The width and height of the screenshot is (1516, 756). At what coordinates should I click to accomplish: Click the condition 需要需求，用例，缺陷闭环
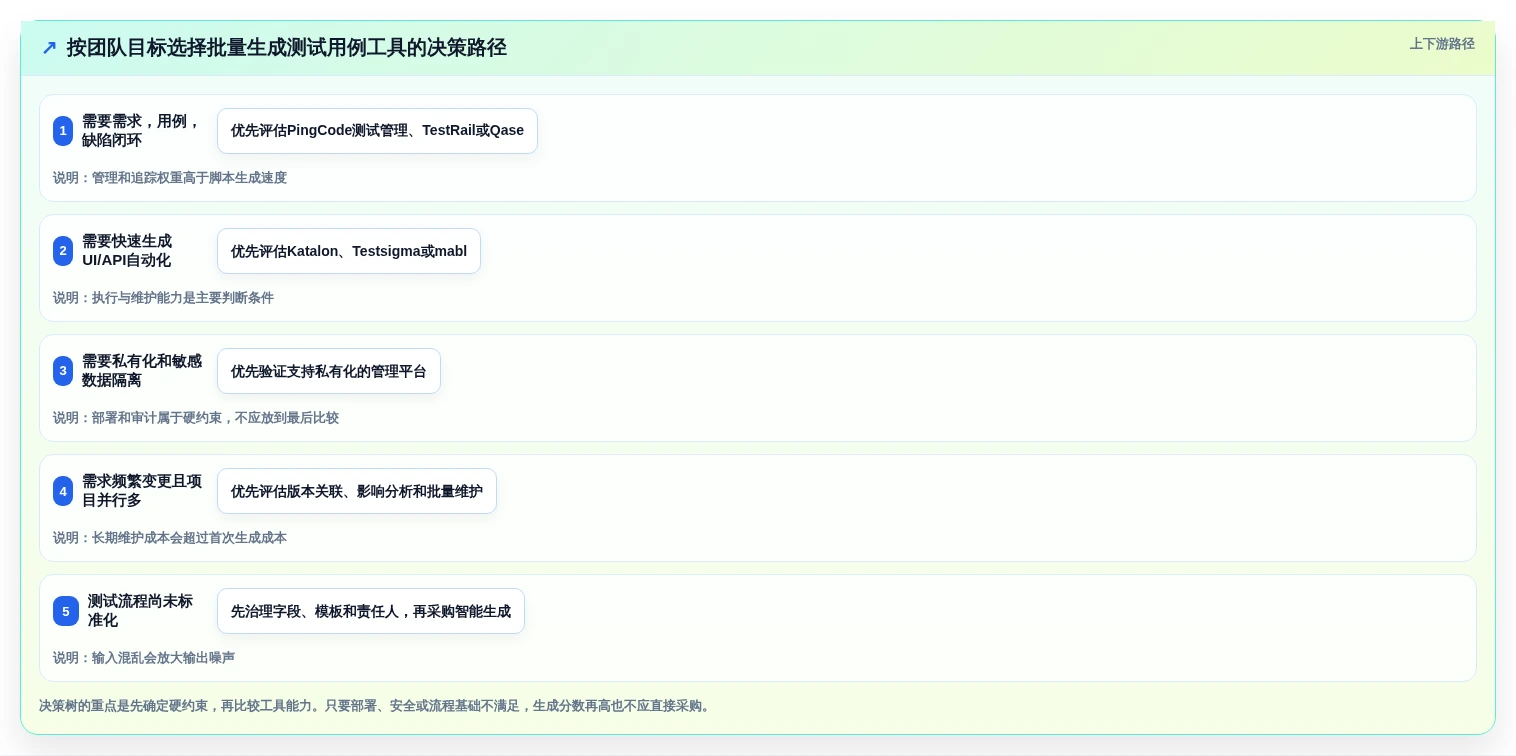pos(141,131)
